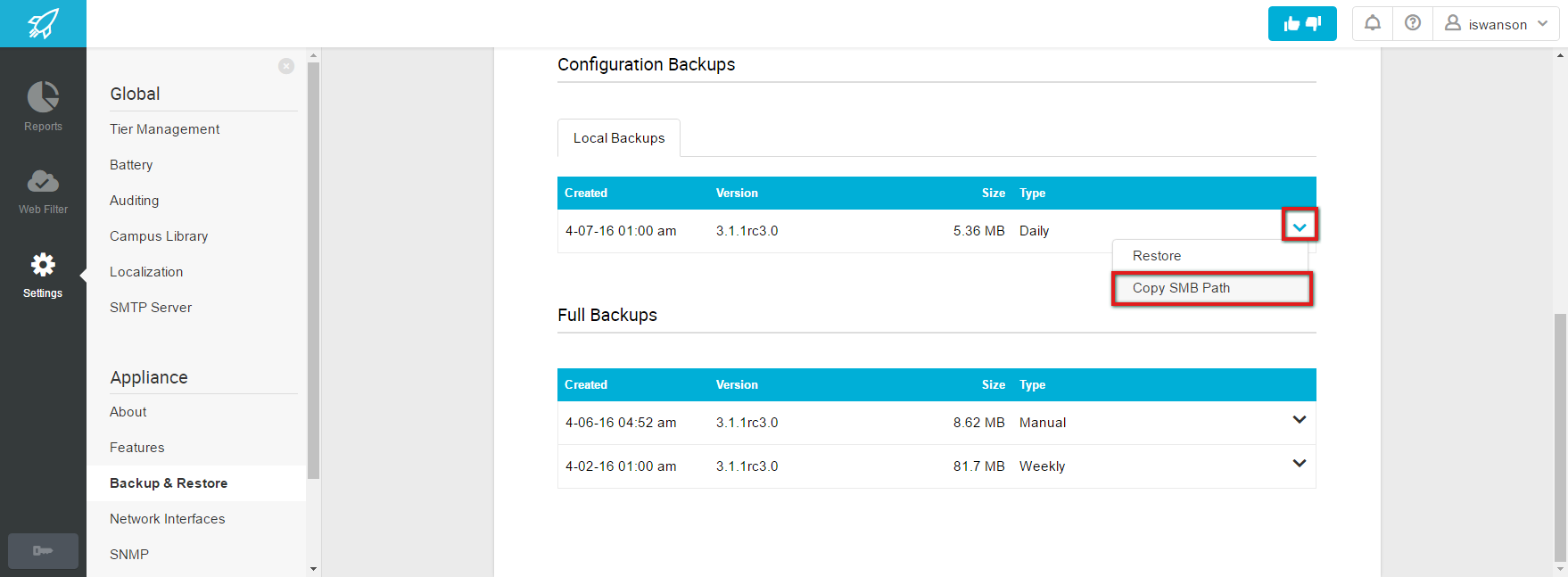The width and height of the screenshot is (1568, 577).
Task: Open Network Interfaces settings
Action: click(168, 519)
